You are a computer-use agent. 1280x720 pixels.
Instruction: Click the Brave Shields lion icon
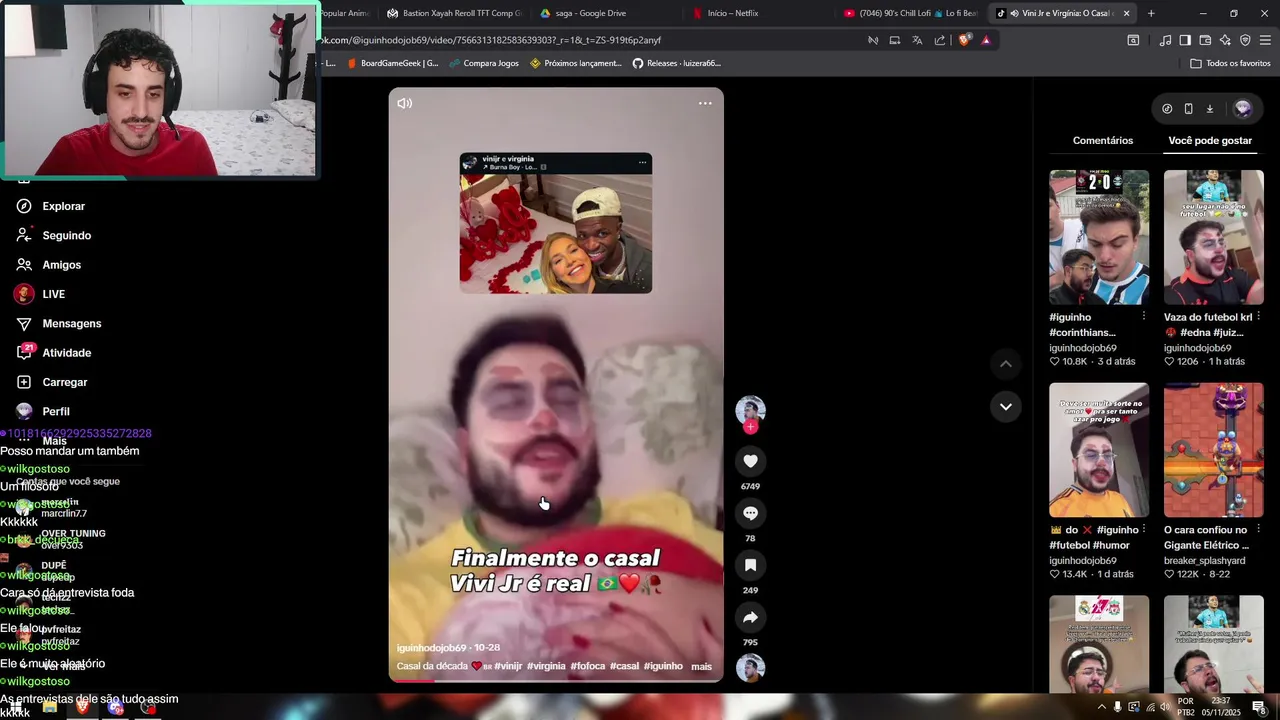[964, 40]
